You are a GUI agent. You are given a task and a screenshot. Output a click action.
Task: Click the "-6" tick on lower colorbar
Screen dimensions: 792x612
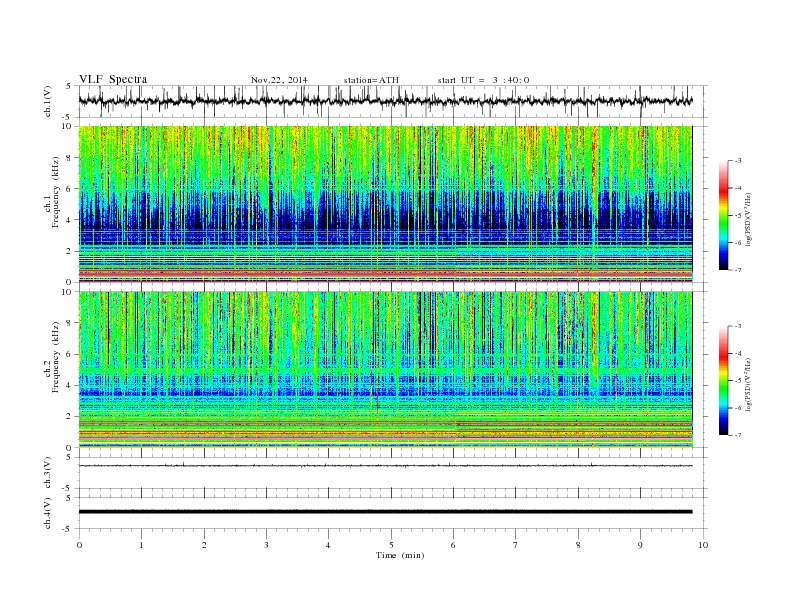click(737, 408)
